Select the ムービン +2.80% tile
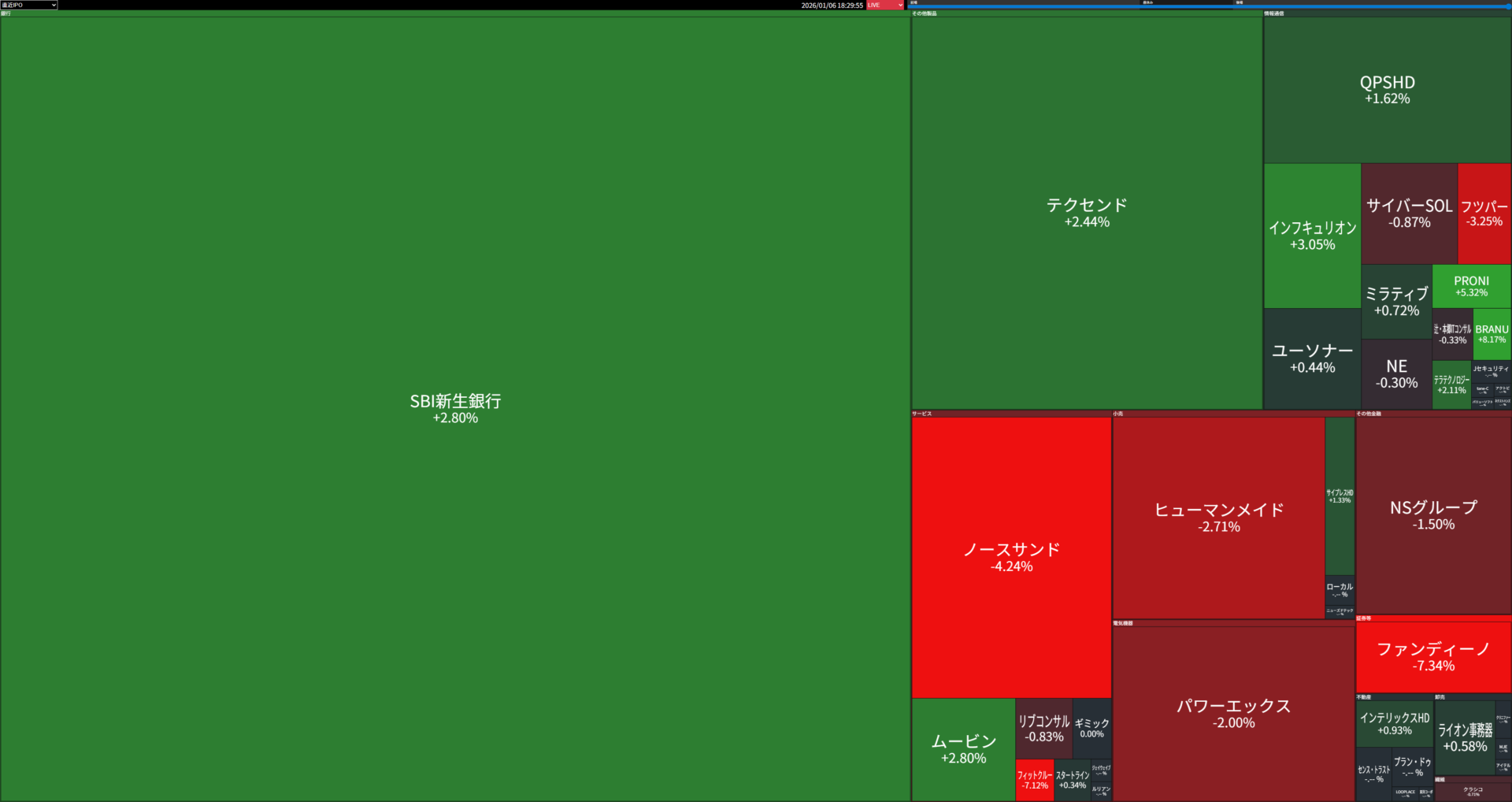The width and height of the screenshot is (1512, 802). [963, 749]
